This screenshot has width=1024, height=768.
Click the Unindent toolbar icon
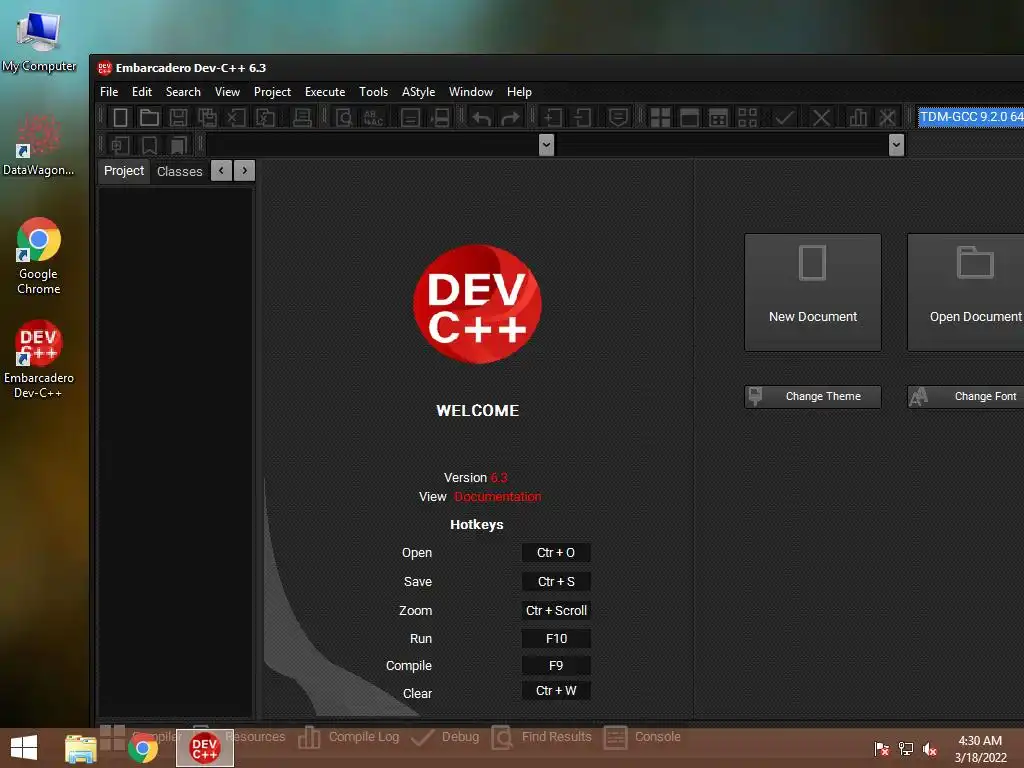[581, 118]
